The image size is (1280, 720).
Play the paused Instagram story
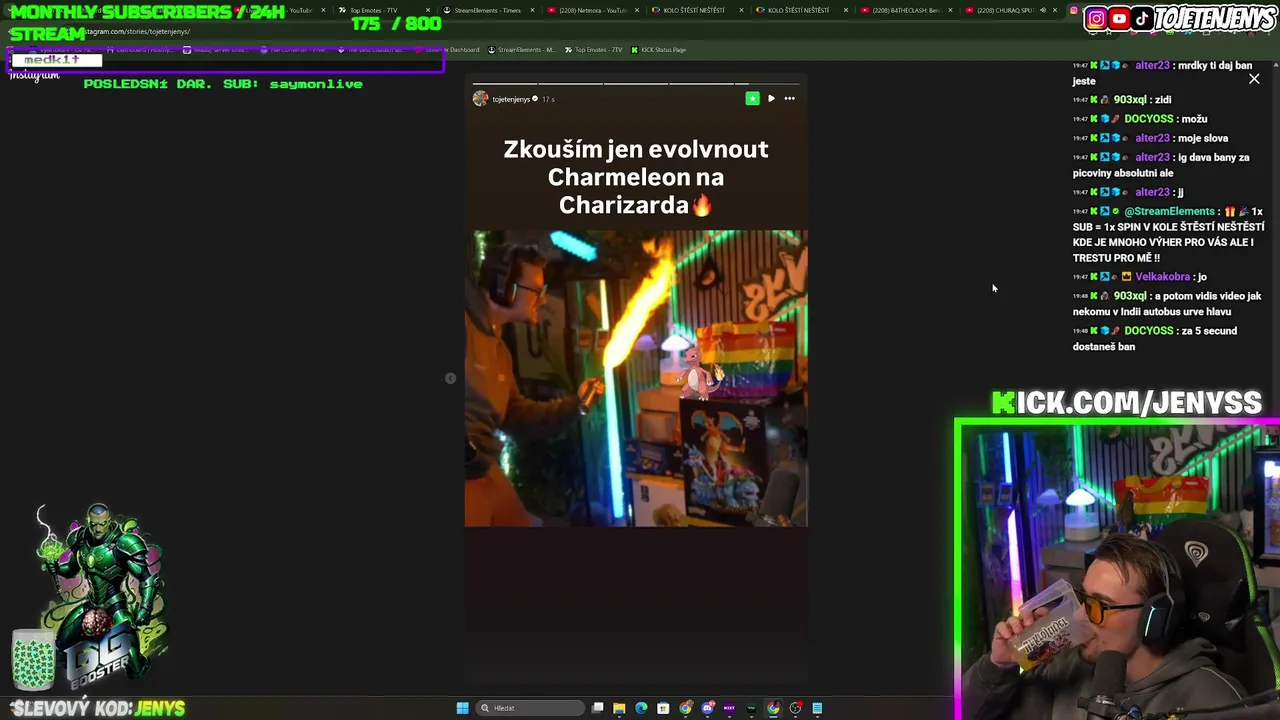coord(771,98)
